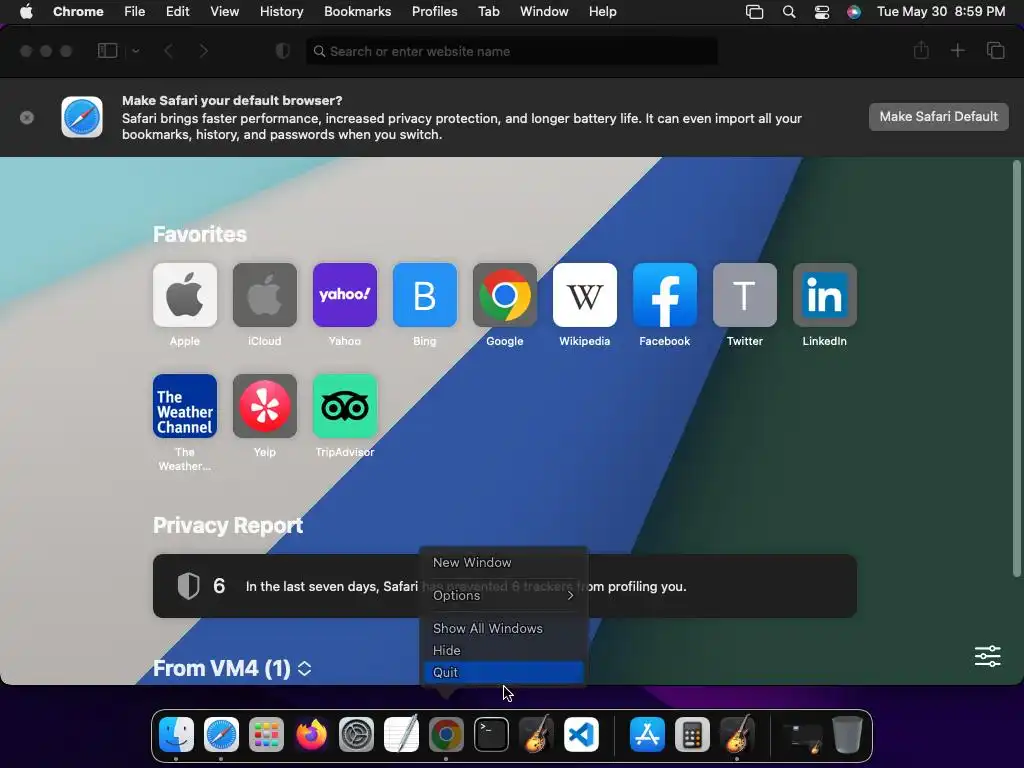Screen dimensions: 1024x768
Task: Open Launchpad from the Dock
Action: [x=266, y=735]
